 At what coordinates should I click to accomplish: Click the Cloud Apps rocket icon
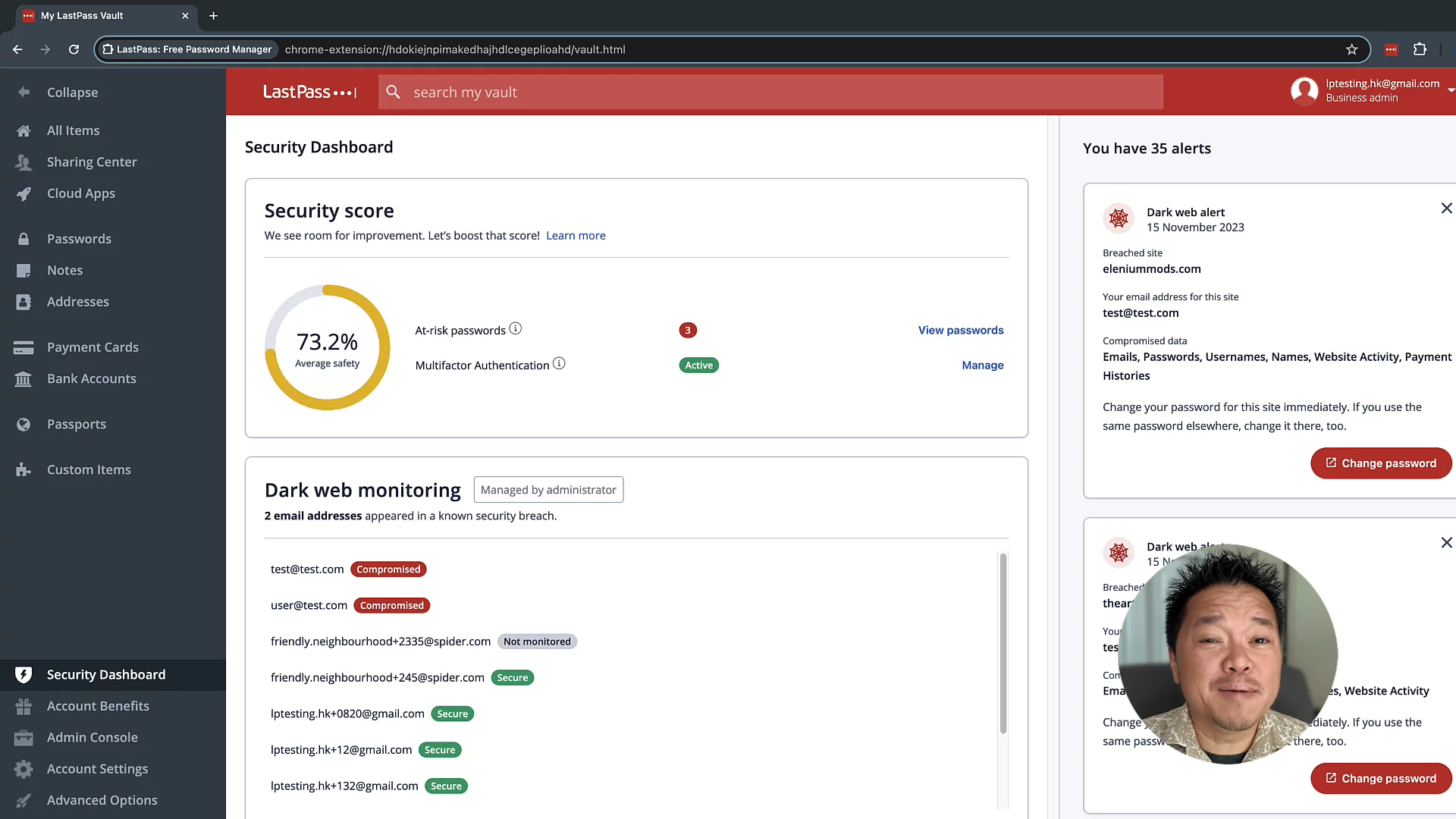click(x=24, y=193)
